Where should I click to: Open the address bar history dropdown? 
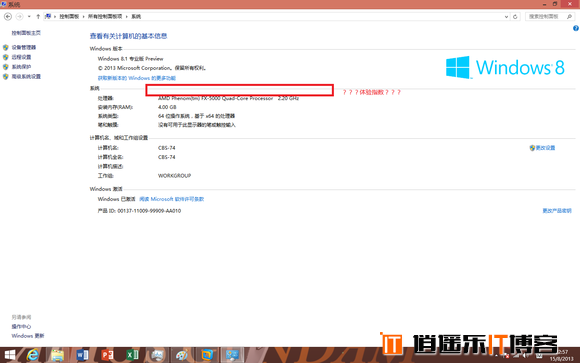click(506, 17)
